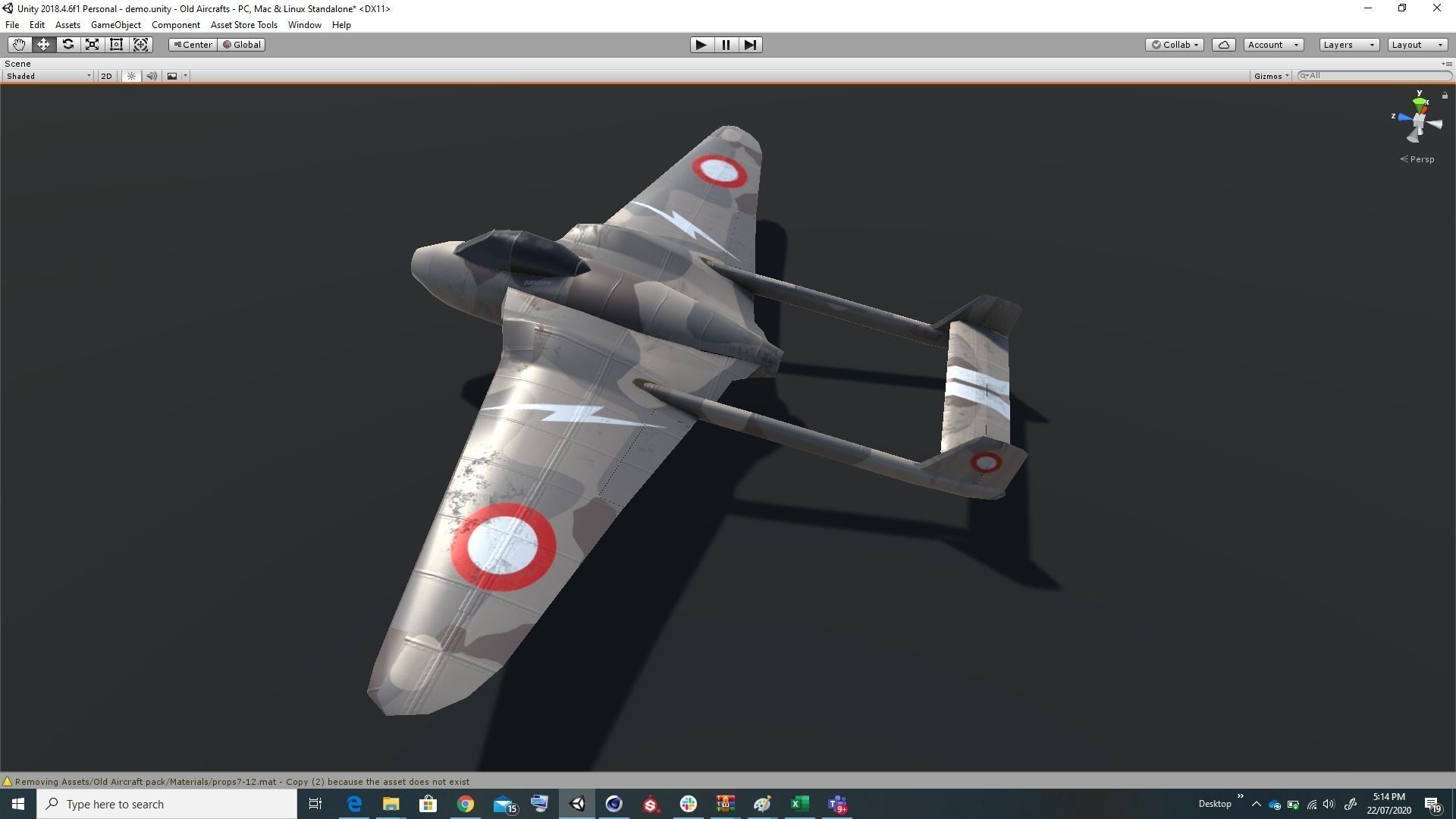Open Slack from taskbar
This screenshot has height=819, width=1456.
[x=689, y=804]
